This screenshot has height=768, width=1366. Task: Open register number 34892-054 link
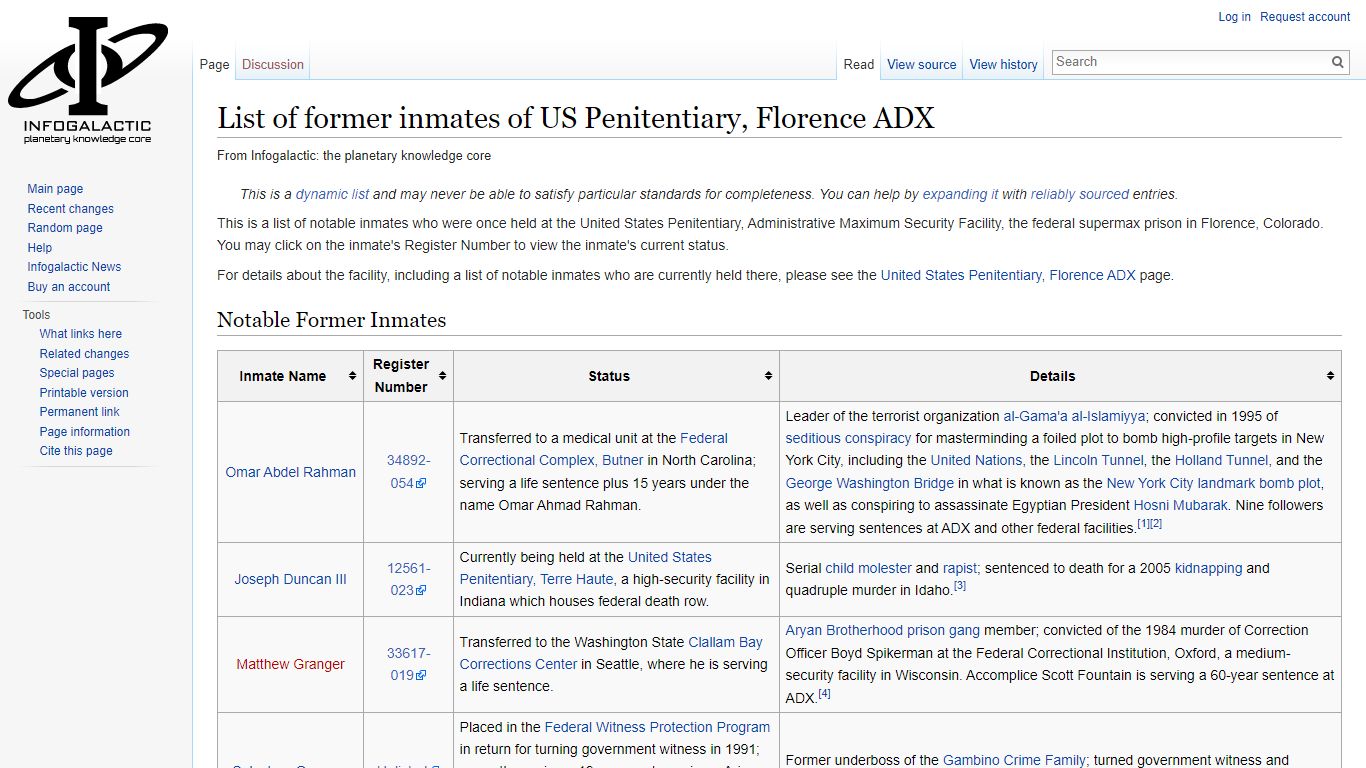pos(408,472)
